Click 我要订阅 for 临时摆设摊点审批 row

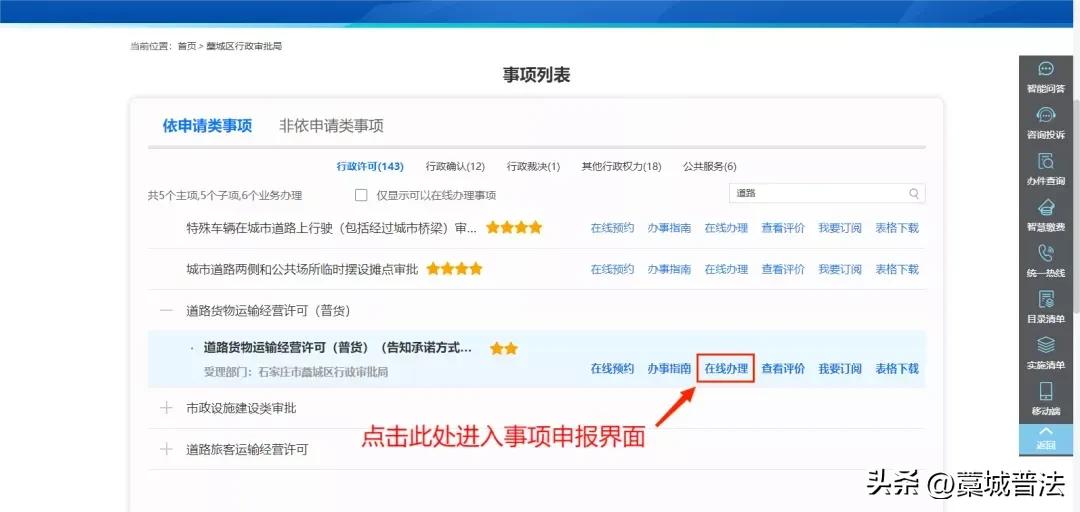[840, 269]
